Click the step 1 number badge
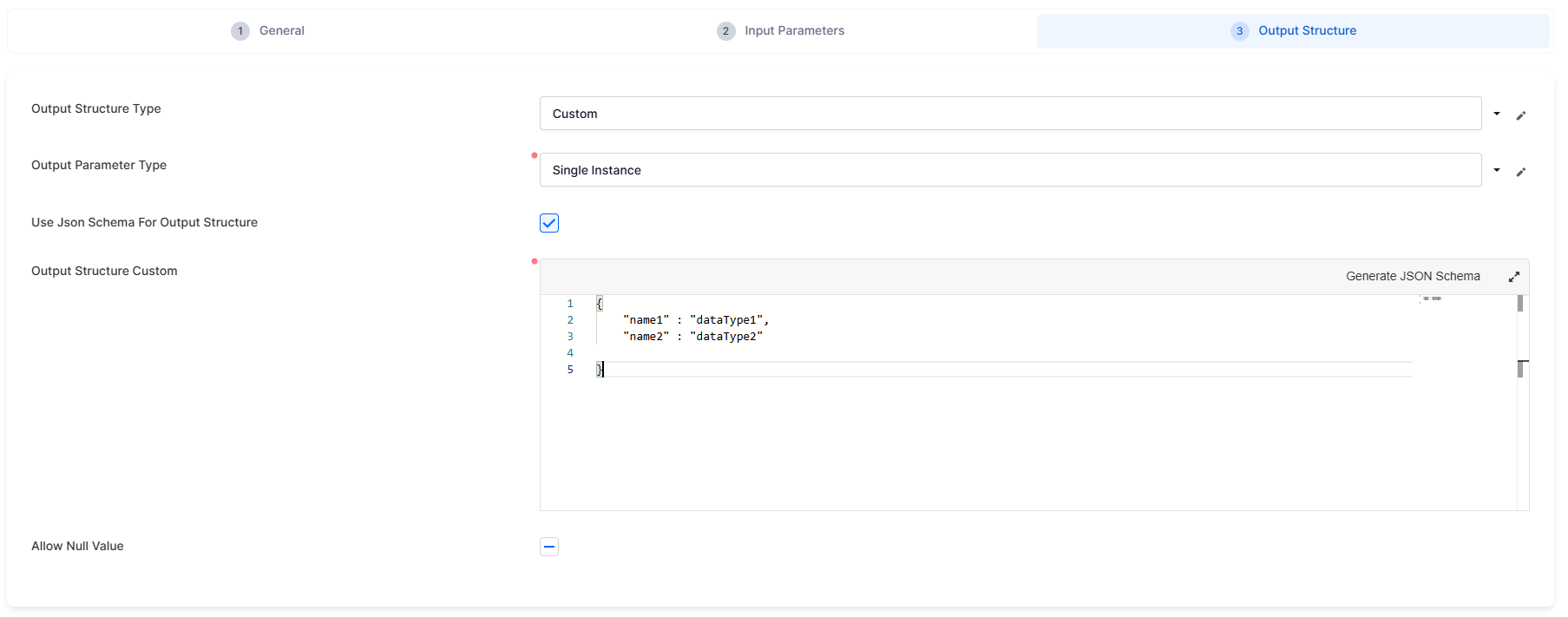Screen dimensions: 1568x617 click(240, 31)
